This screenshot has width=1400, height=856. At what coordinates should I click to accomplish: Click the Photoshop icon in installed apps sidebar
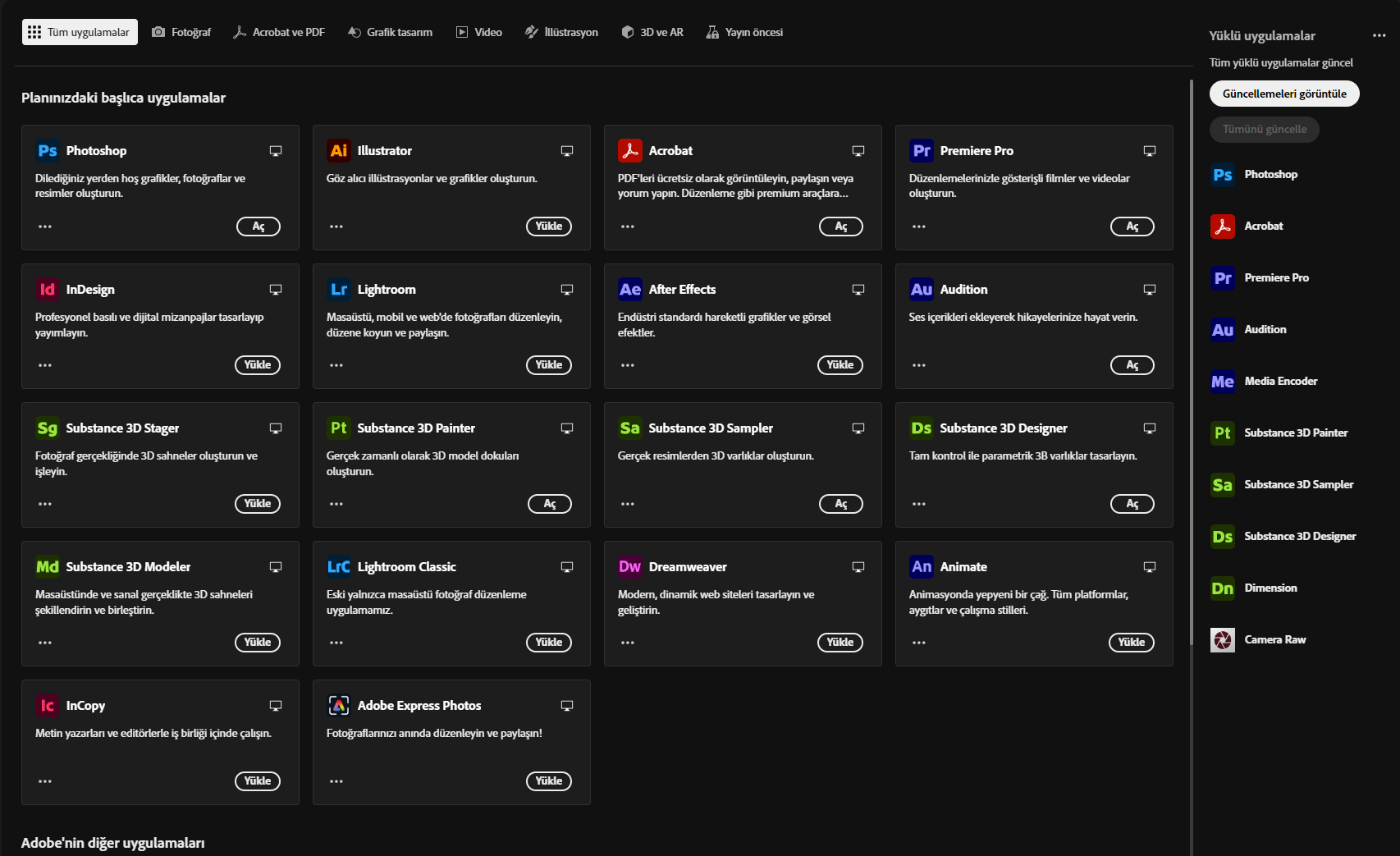pyautogui.click(x=1223, y=175)
